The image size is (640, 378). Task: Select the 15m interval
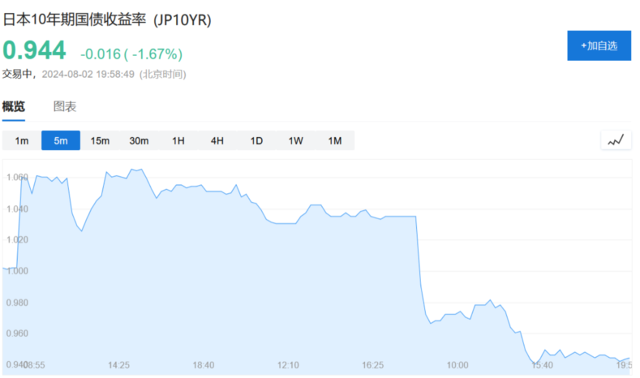(100, 140)
